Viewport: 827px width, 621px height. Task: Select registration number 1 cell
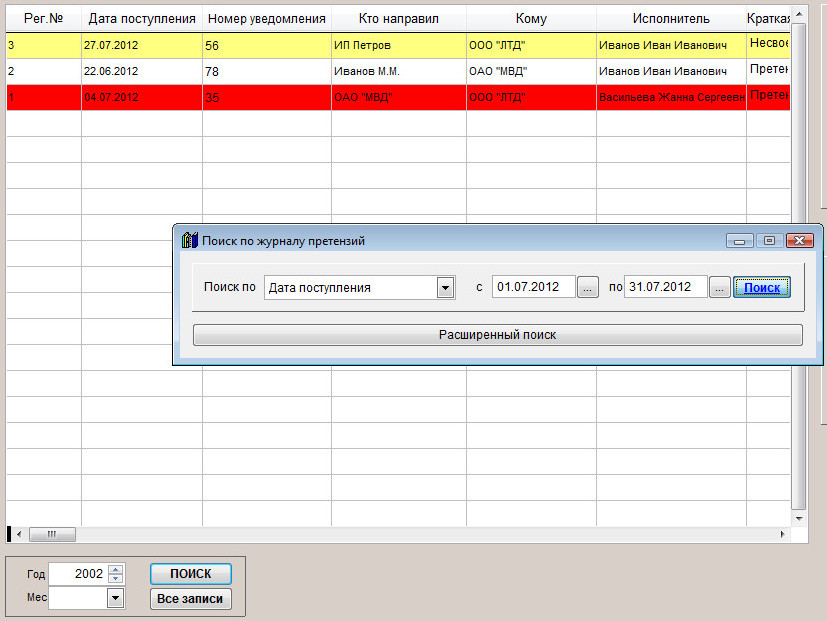[x=44, y=97]
